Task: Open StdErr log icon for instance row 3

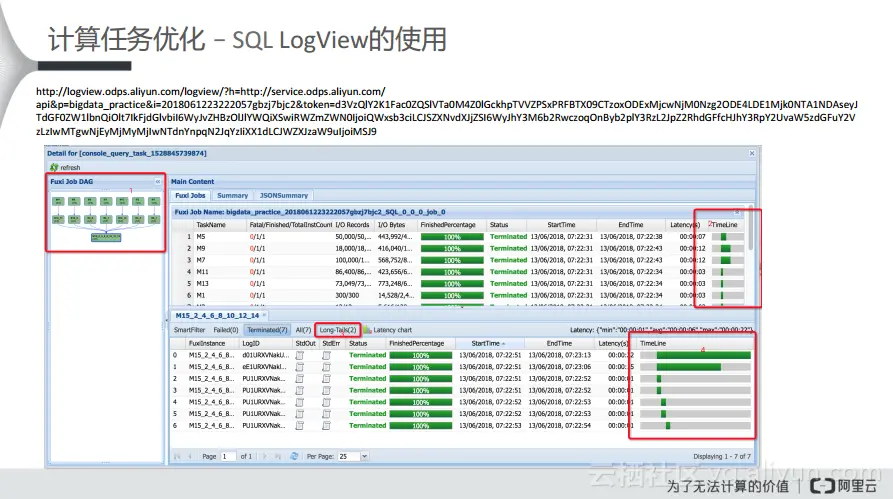Action: coord(326,391)
